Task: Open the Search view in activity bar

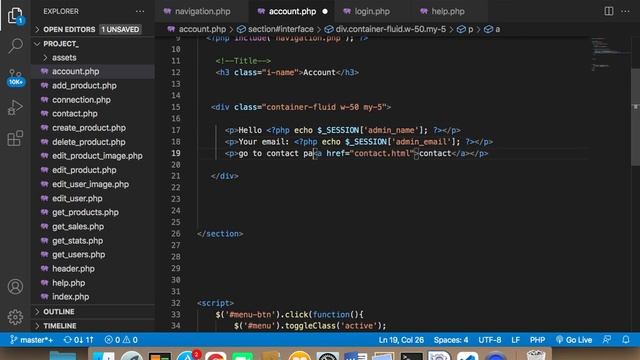Action: (x=15, y=46)
